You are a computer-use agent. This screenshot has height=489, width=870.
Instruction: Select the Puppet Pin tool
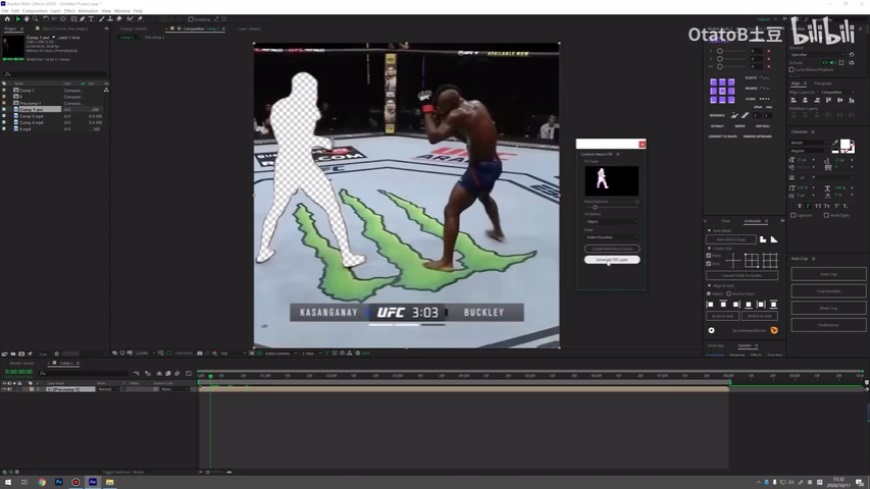tap(140, 19)
